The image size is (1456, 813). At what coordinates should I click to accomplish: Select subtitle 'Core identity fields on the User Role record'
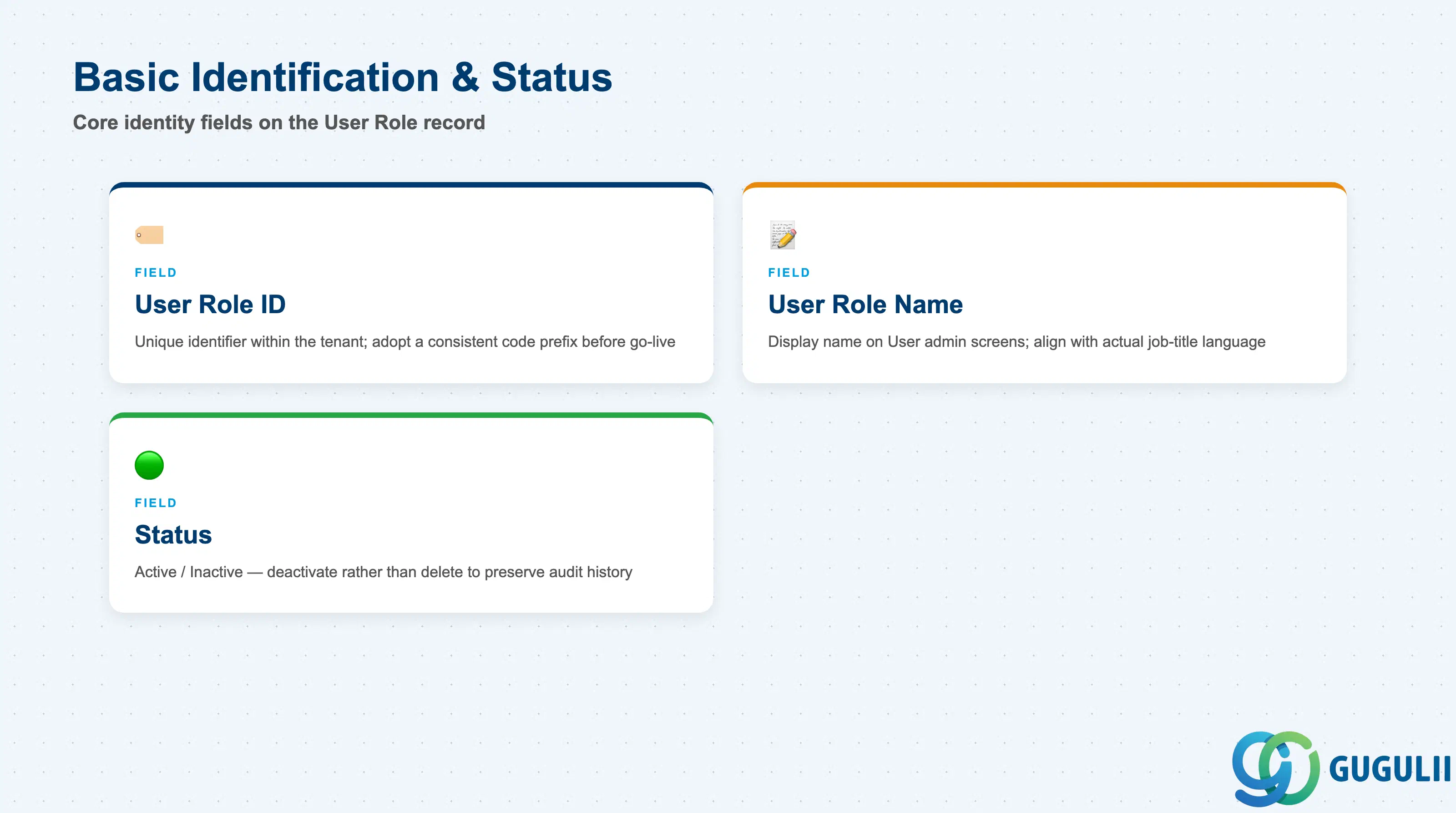(279, 123)
